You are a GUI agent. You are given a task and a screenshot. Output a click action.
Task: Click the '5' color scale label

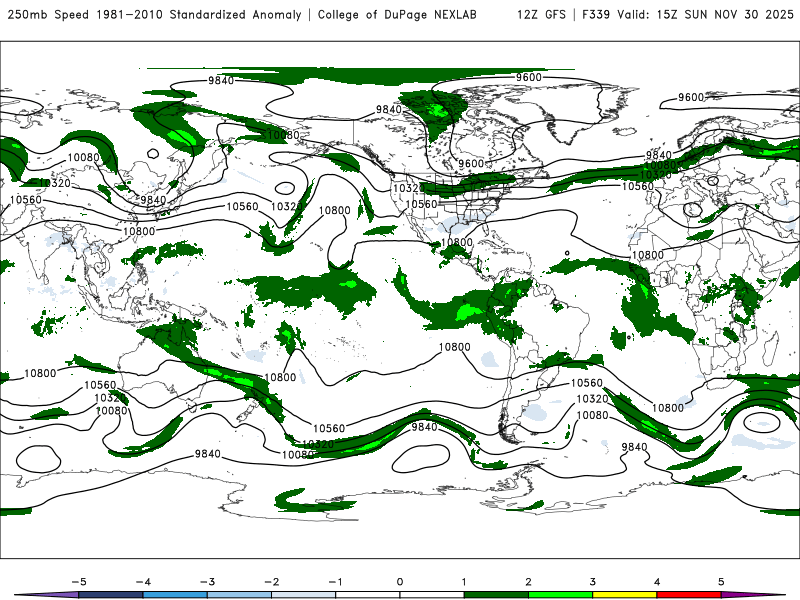(x=721, y=582)
